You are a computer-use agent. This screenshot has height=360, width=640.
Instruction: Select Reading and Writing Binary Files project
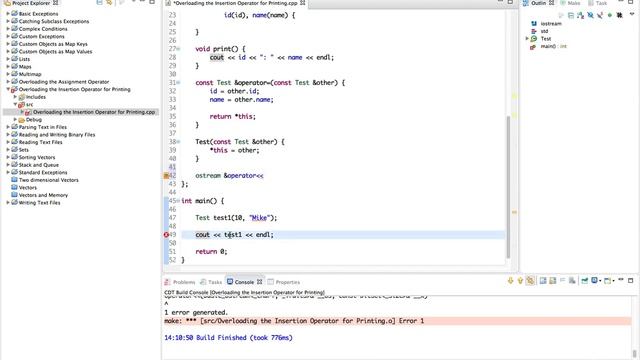pos(57,134)
